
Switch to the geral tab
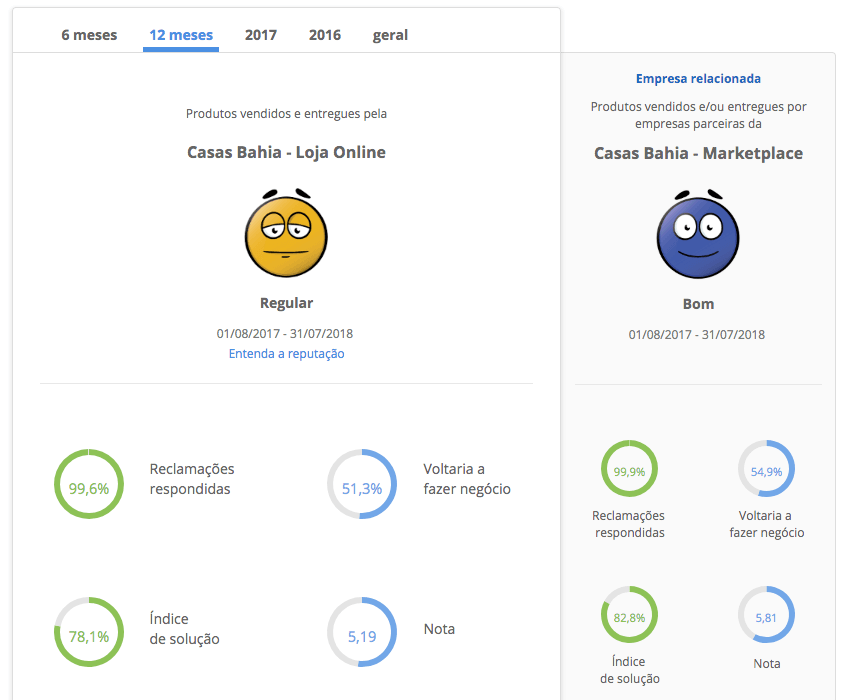pos(390,35)
